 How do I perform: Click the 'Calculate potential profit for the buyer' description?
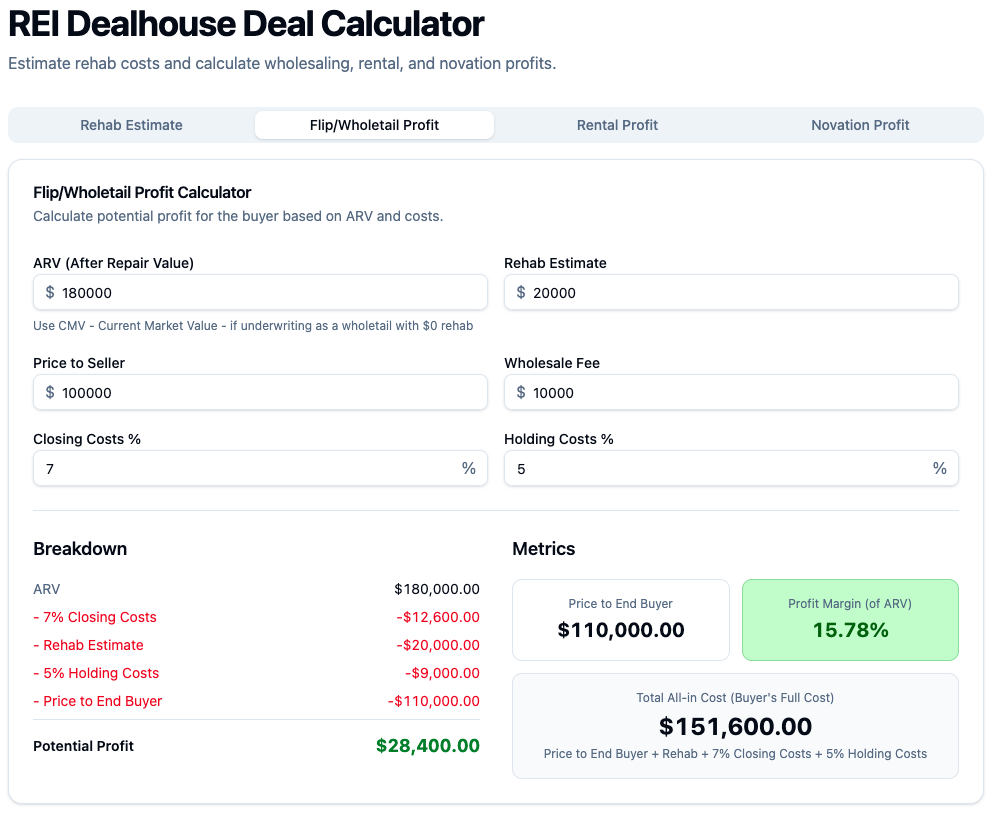tap(238, 216)
